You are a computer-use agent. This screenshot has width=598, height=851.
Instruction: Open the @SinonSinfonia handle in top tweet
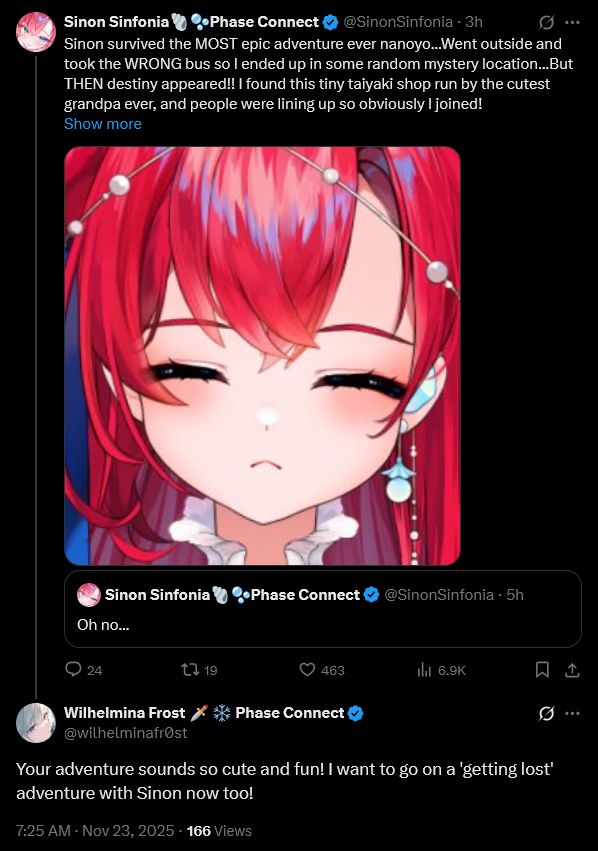pyautogui.click(x=398, y=22)
